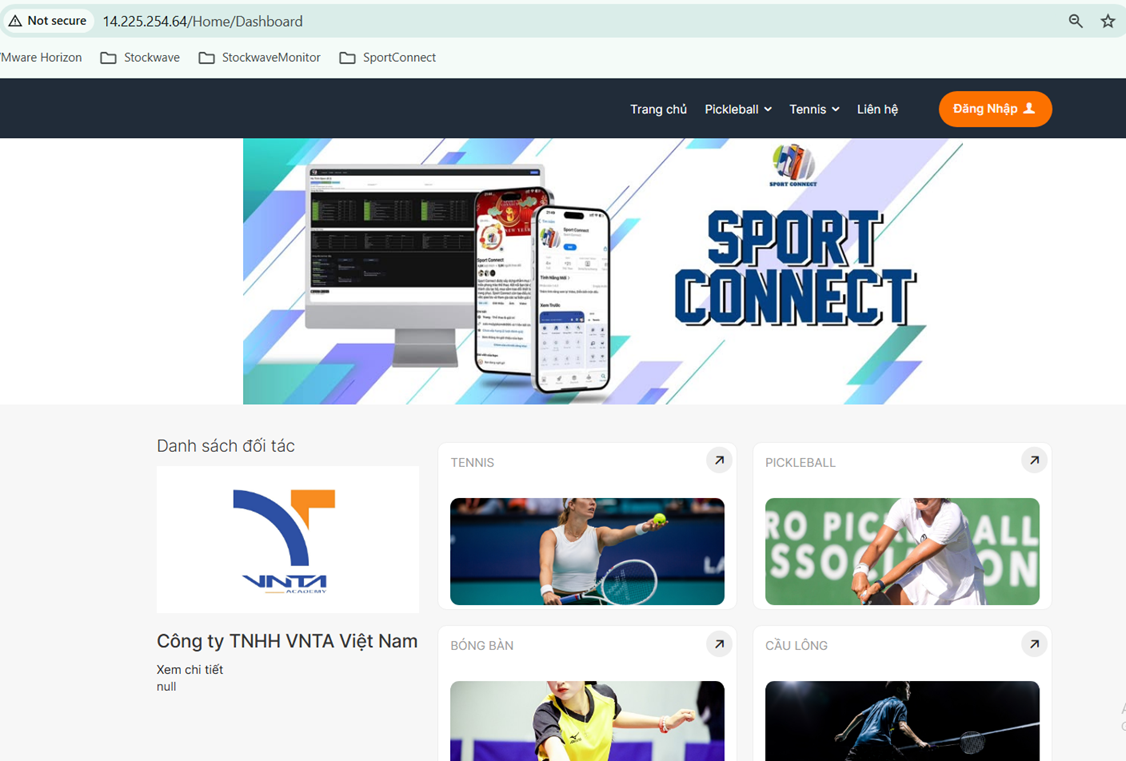Click the VNTA Academy partner logo
Image resolution: width=1126 pixels, height=761 pixels.
[x=288, y=540]
